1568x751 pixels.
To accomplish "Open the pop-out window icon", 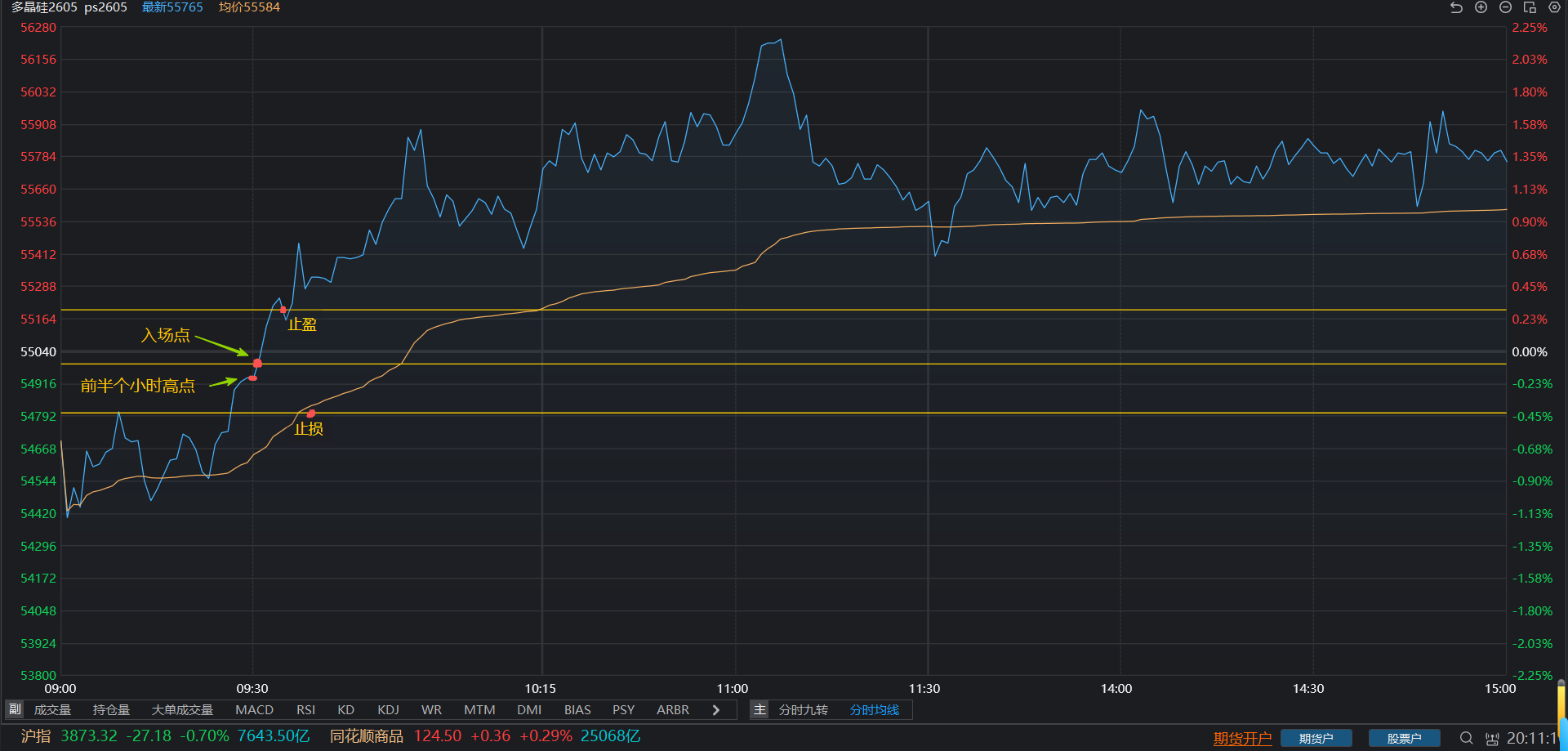I will [x=1530, y=7].
